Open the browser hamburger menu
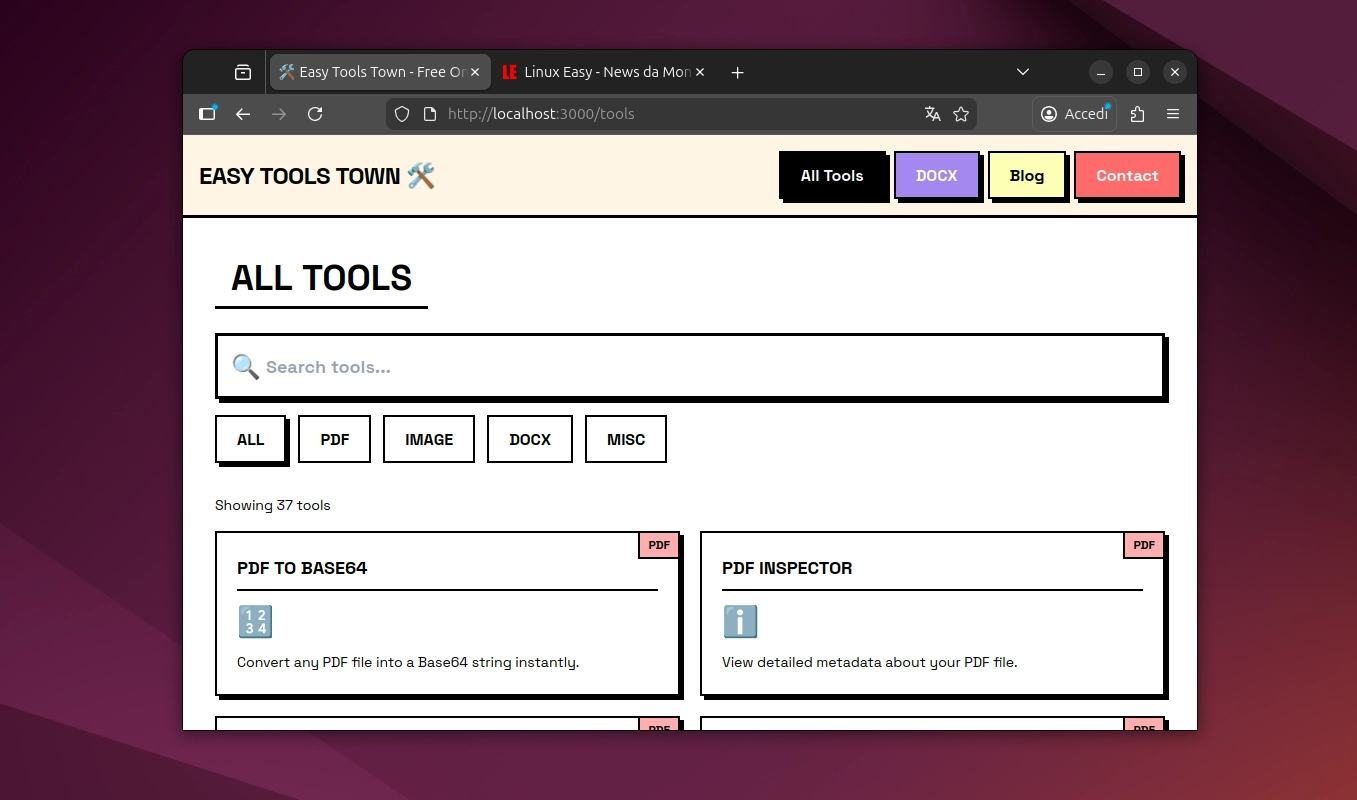 click(1173, 113)
